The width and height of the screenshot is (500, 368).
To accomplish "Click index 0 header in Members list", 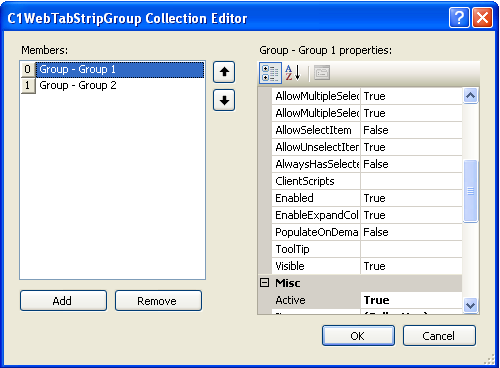I will coord(28,69).
